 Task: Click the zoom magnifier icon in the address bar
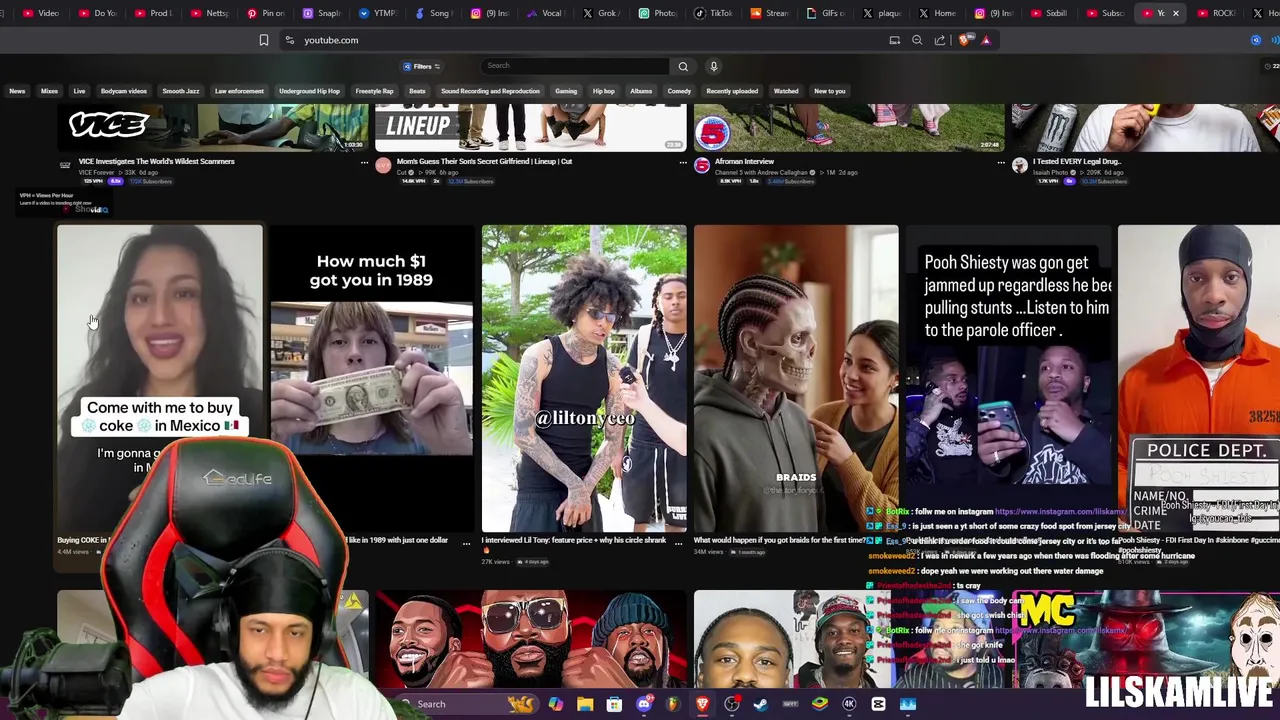[x=917, y=40]
